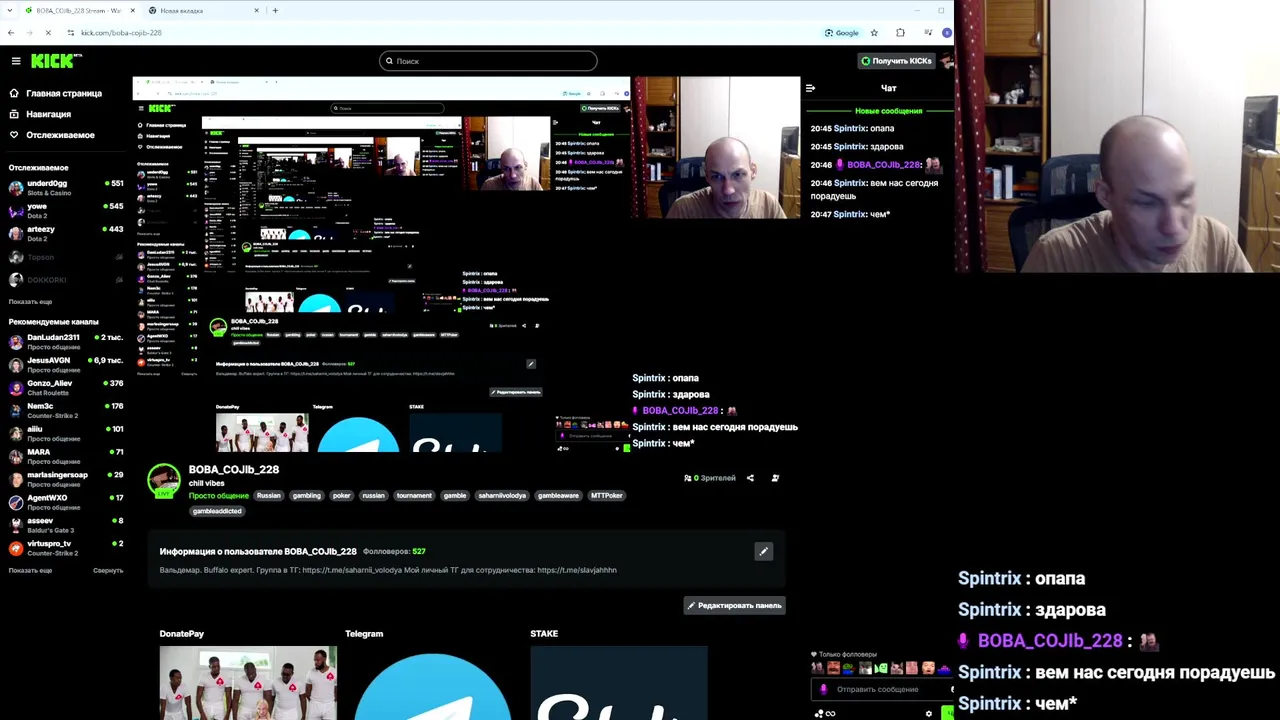This screenshot has width=1280, height=720.
Task: Open offline Topson channel
Action: point(65,257)
